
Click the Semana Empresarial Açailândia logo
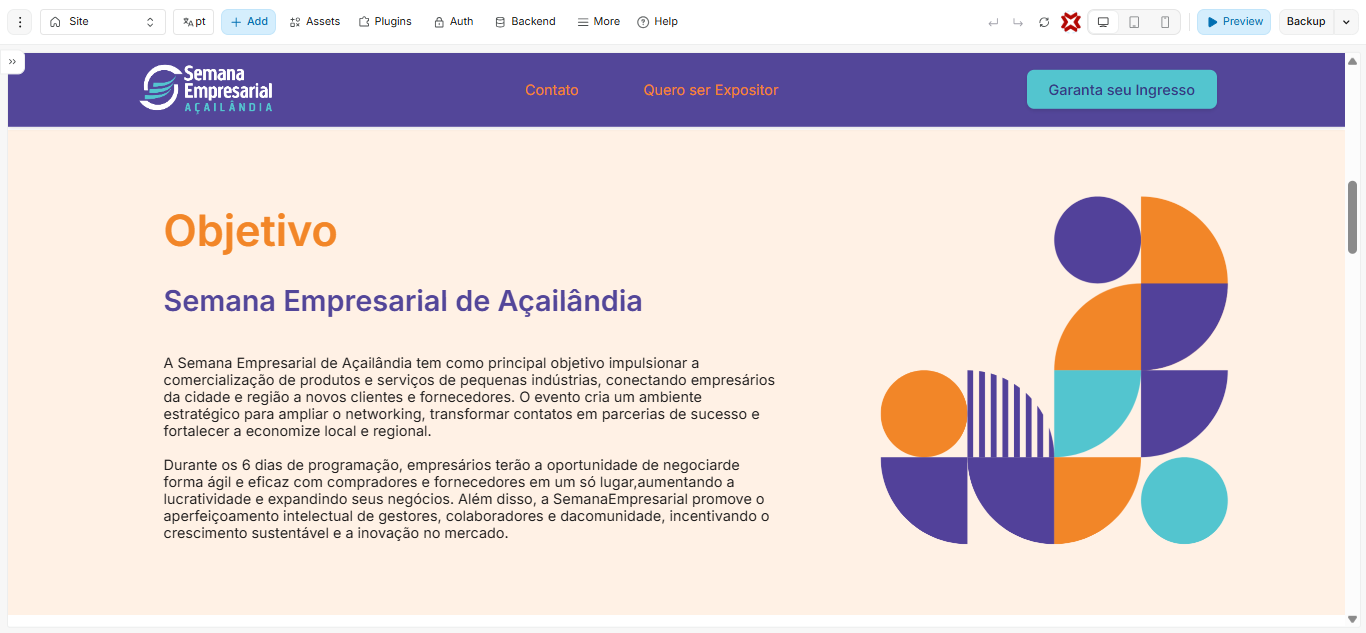coord(206,89)
